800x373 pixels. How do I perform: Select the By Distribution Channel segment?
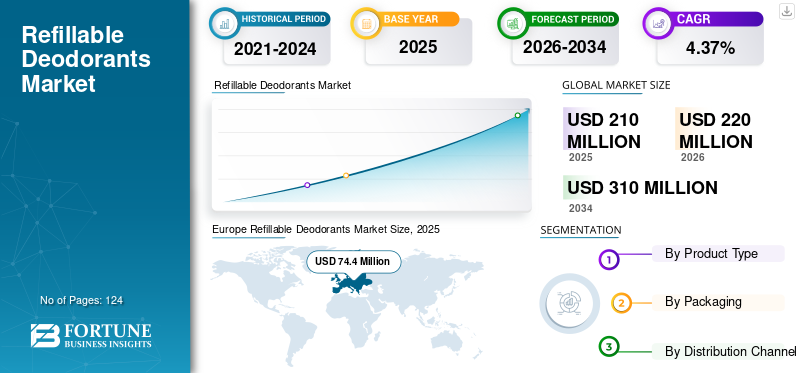pos(724,351)
